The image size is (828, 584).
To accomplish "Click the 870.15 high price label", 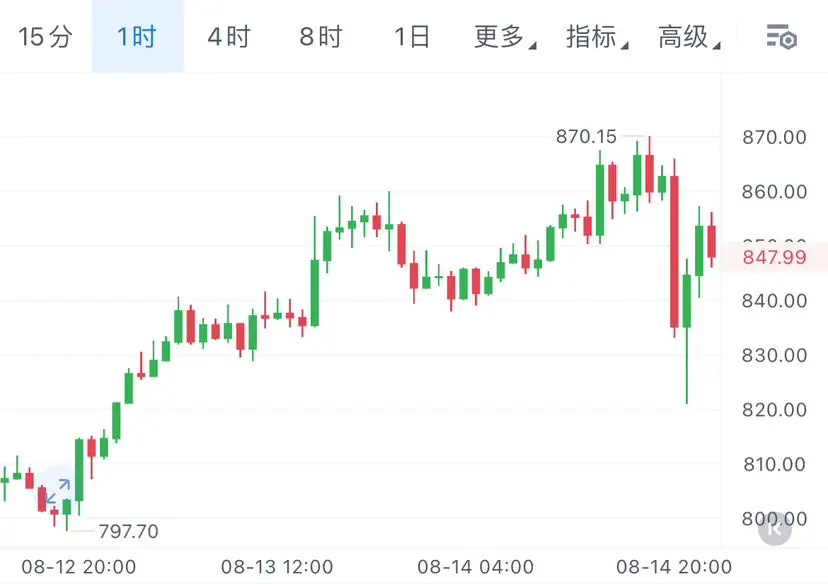I will [586, 137].
